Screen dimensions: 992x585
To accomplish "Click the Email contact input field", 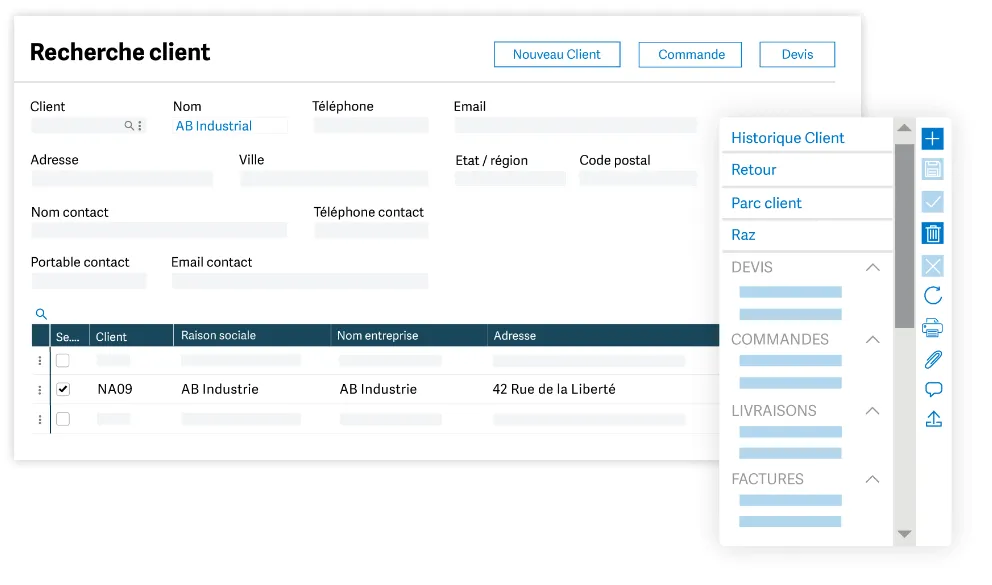I will (300, 281).
